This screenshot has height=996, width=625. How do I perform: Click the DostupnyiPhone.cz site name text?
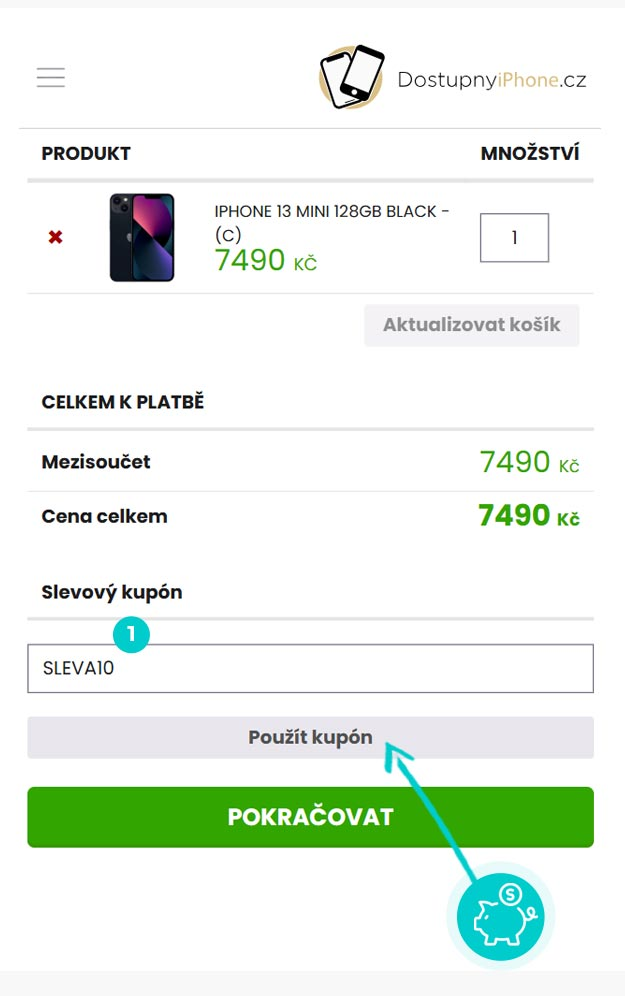click(491, 80)
